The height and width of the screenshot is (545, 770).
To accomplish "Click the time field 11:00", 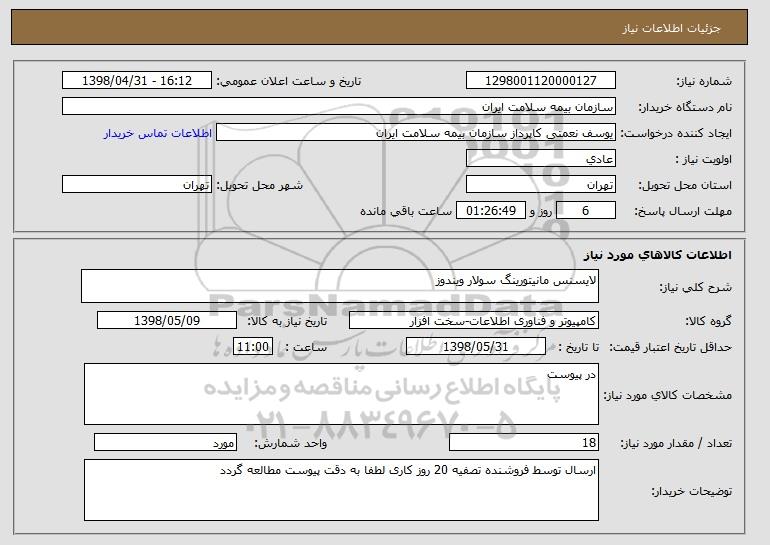I will point(253,347).
